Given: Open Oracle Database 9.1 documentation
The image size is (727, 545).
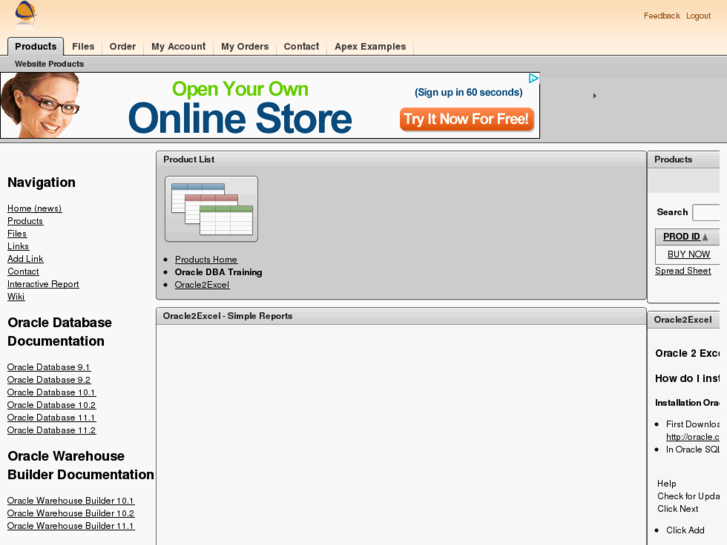Looking at the screenshot, I should tap(49, 367).
